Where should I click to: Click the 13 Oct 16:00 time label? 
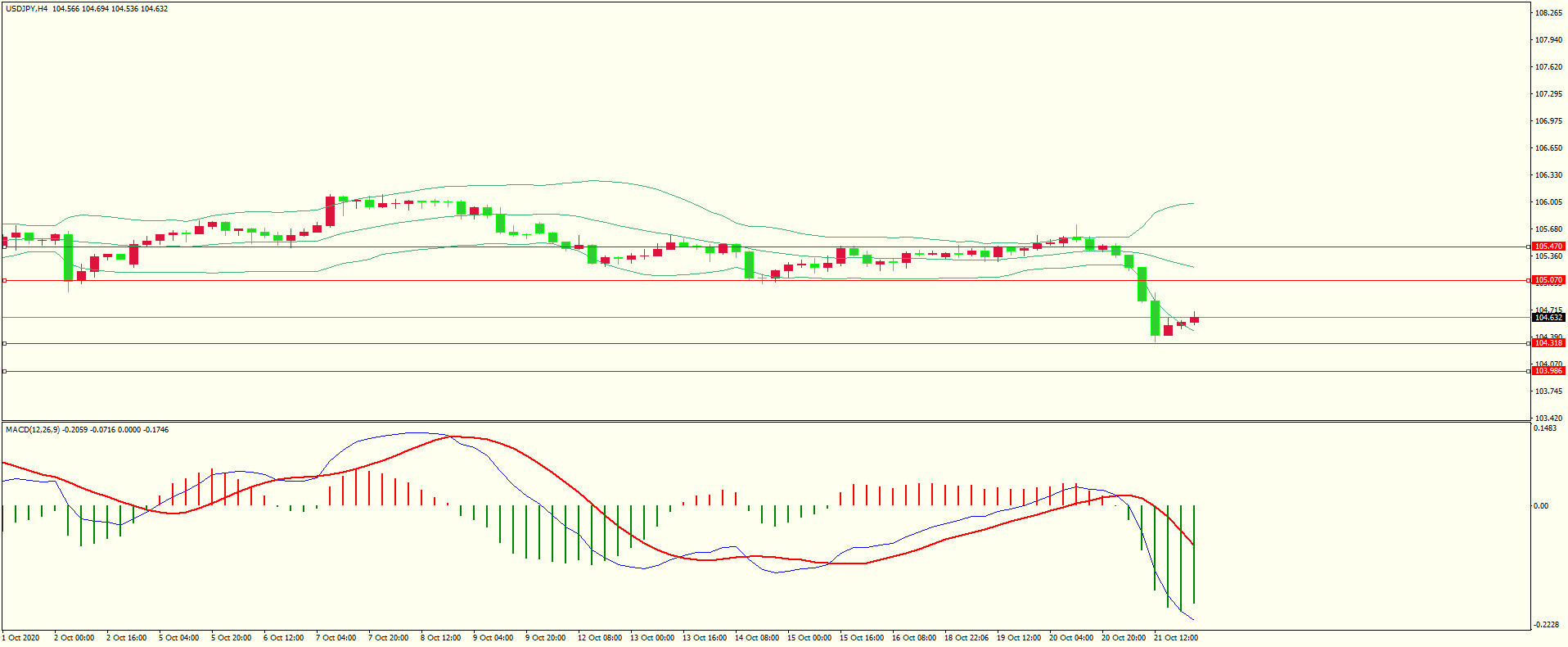click(x=705, y=638)
